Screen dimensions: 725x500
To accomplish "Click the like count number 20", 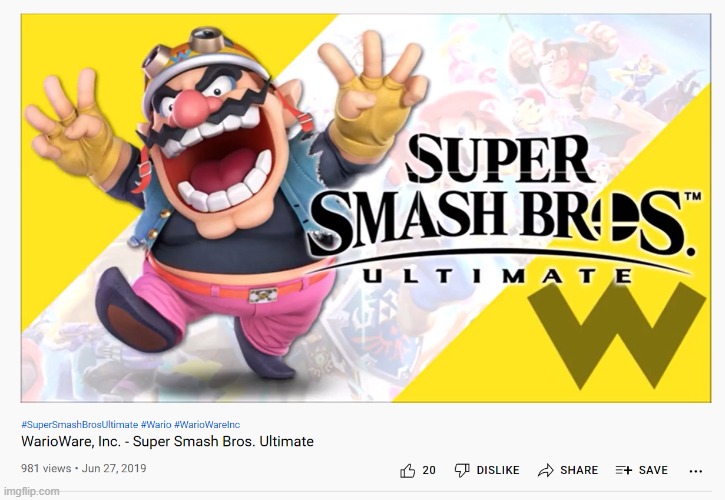I will 429,470.
